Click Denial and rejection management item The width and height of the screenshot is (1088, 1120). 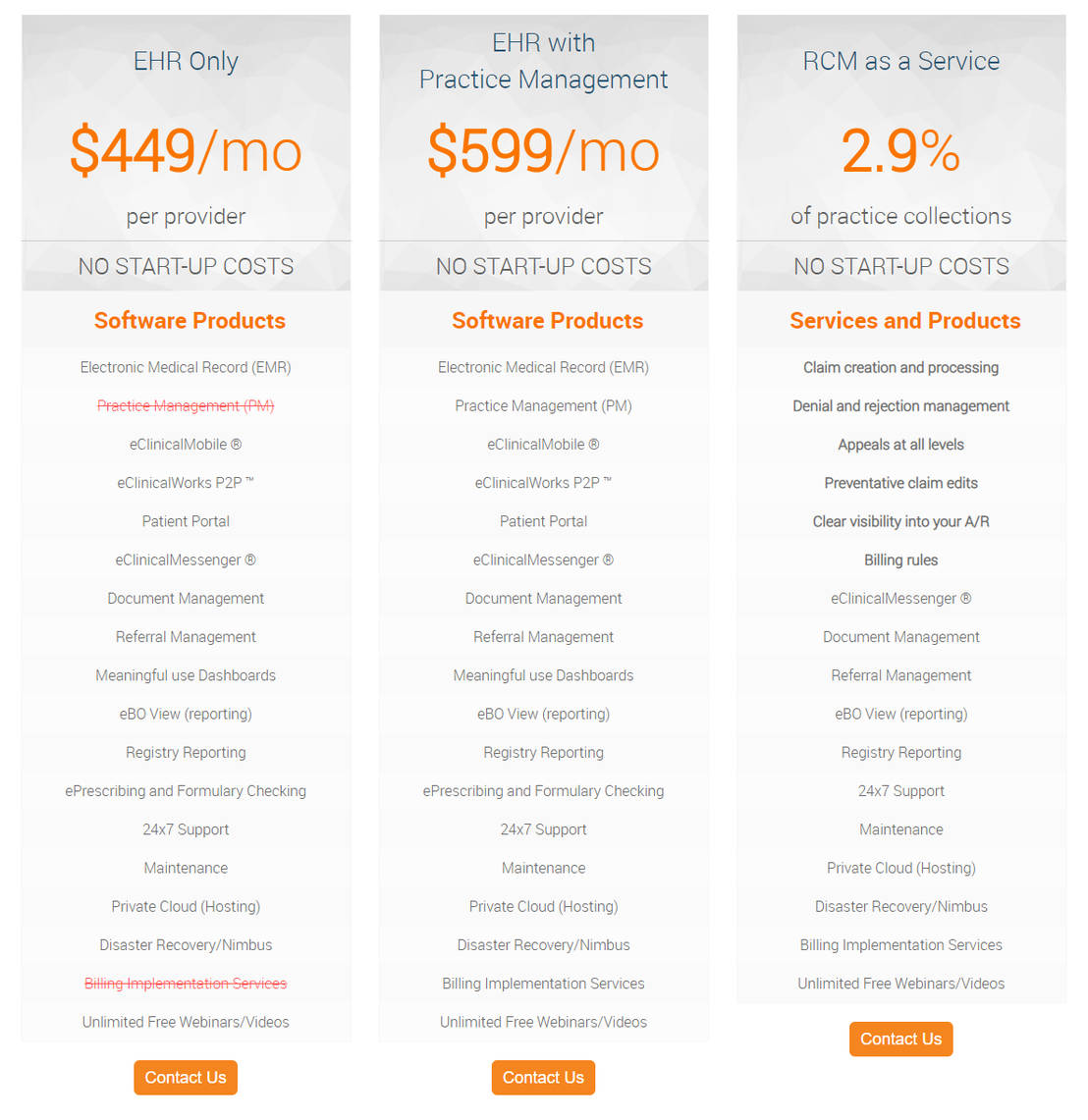coord(900,405)
